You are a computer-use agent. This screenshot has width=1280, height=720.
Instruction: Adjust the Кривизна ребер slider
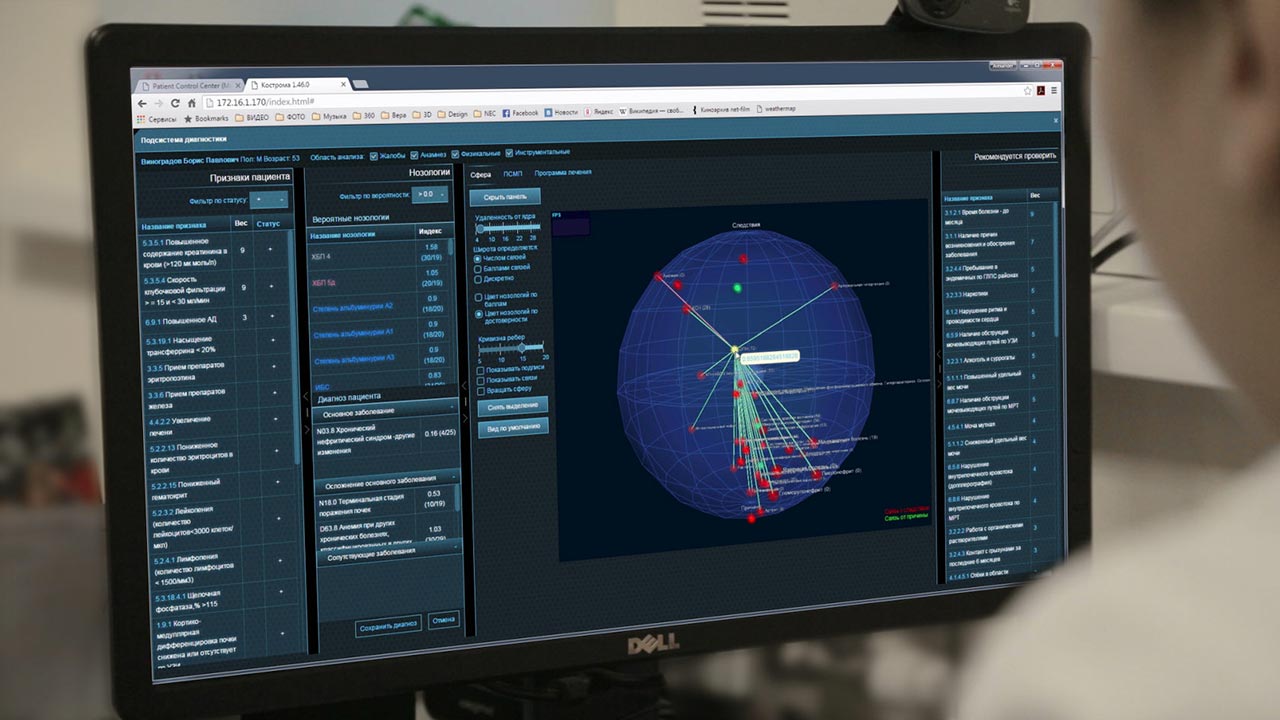pyautogui.click(x=511, y=348)
